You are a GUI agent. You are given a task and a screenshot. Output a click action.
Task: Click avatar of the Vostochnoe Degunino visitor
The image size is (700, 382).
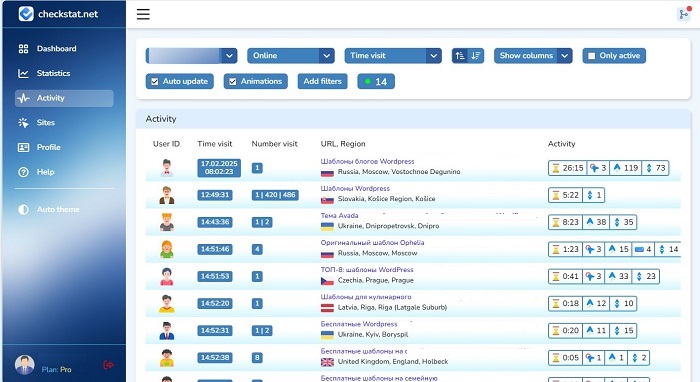coord(167,168)
